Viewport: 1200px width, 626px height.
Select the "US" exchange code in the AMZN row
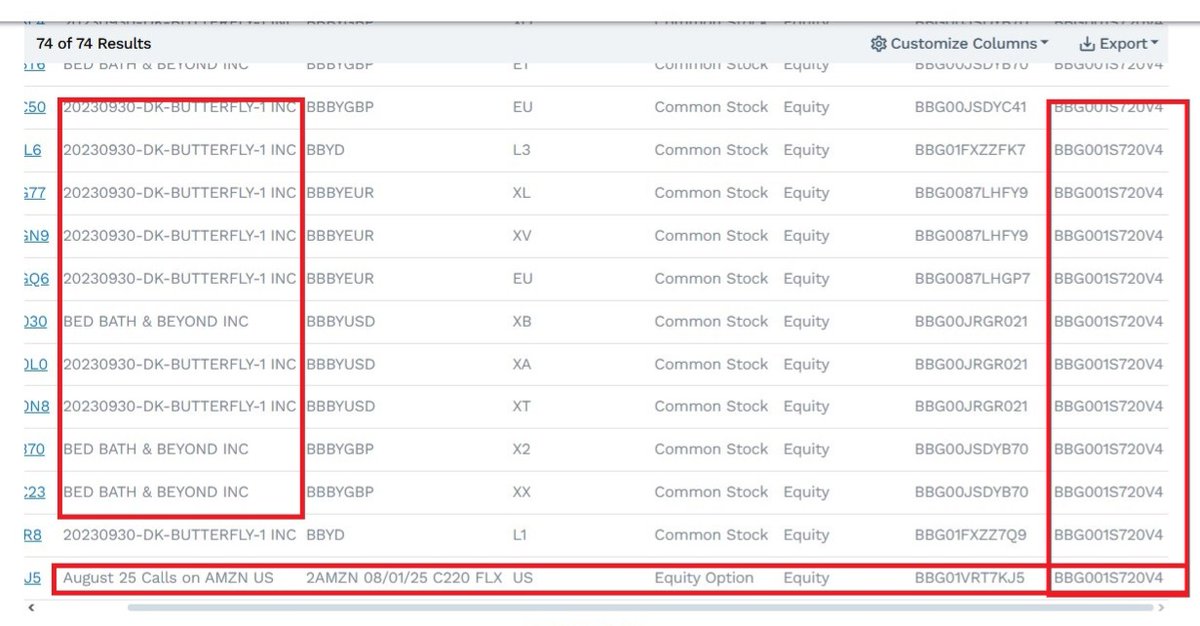click(x=522, y=578)
